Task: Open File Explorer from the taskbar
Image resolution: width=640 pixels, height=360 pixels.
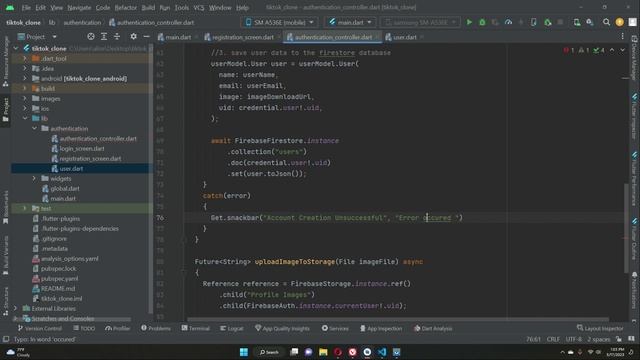Action: (323, 352)
